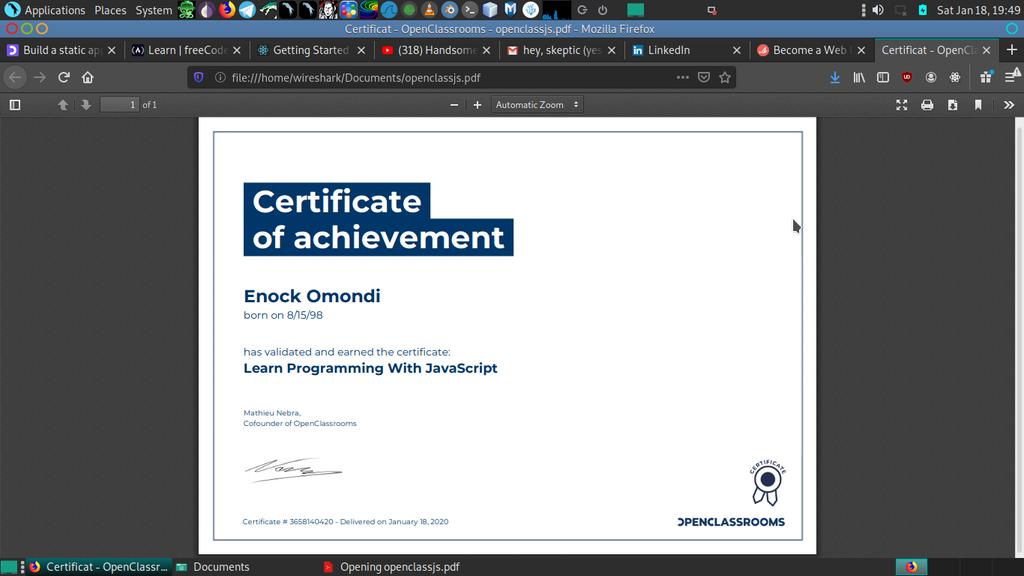The height and width of the screenshot is (576, 1024).
Task: Click the next page arrow
Action: (87, 104)
